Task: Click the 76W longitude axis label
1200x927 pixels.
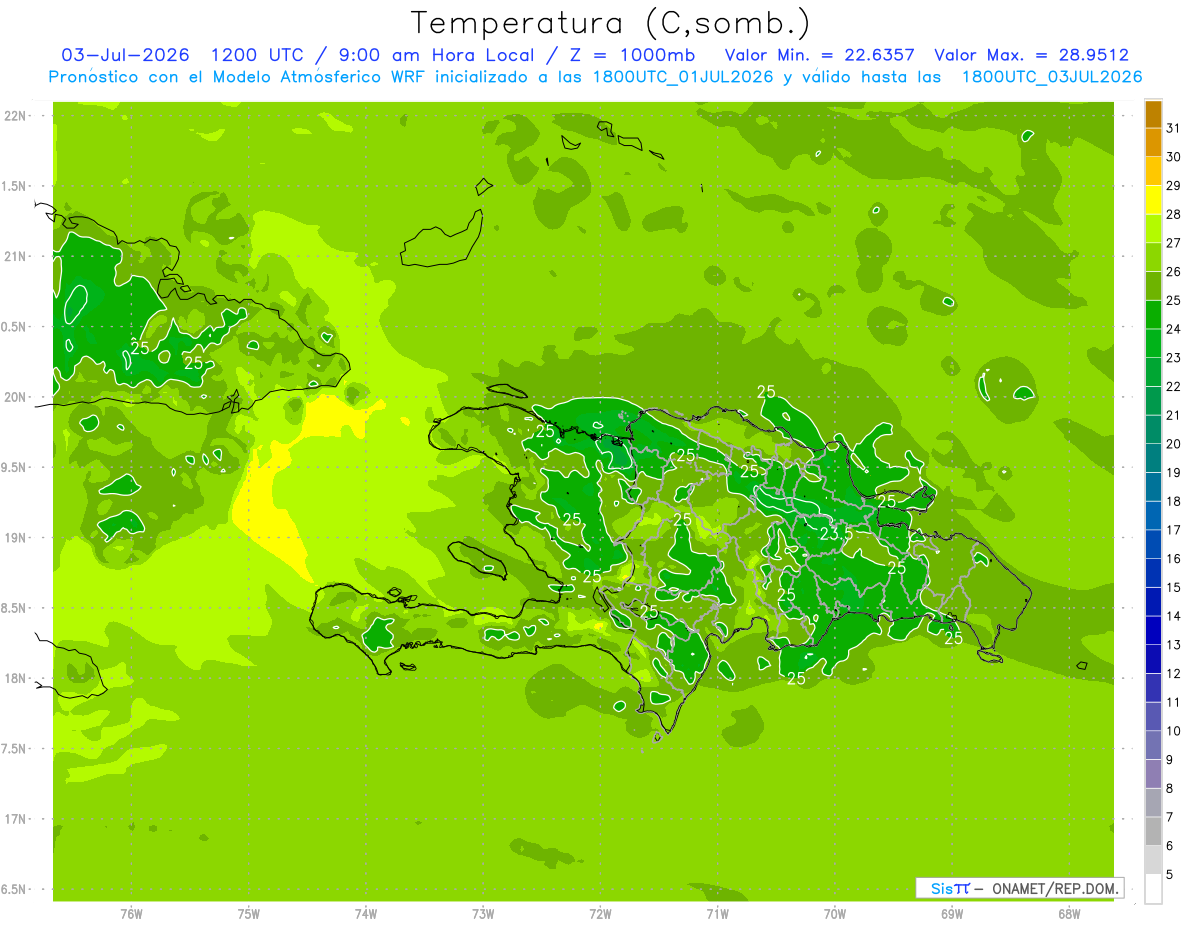Action: (x=131, y=914)
